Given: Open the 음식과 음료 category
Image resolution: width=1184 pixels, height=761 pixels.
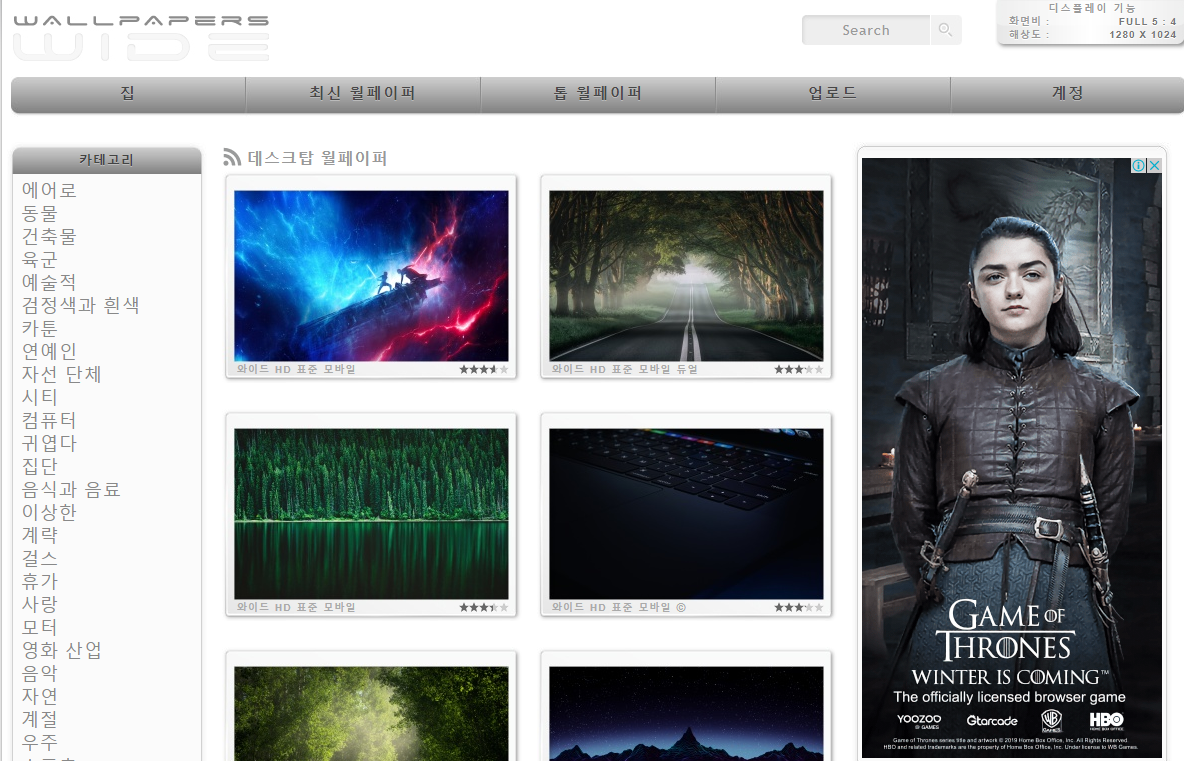Looking at the screenshot, I should tap(72, 489).
